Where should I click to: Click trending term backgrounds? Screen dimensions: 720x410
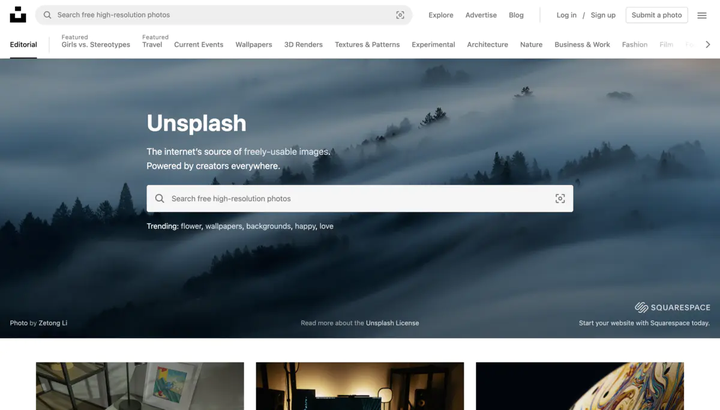pos(268,226)
